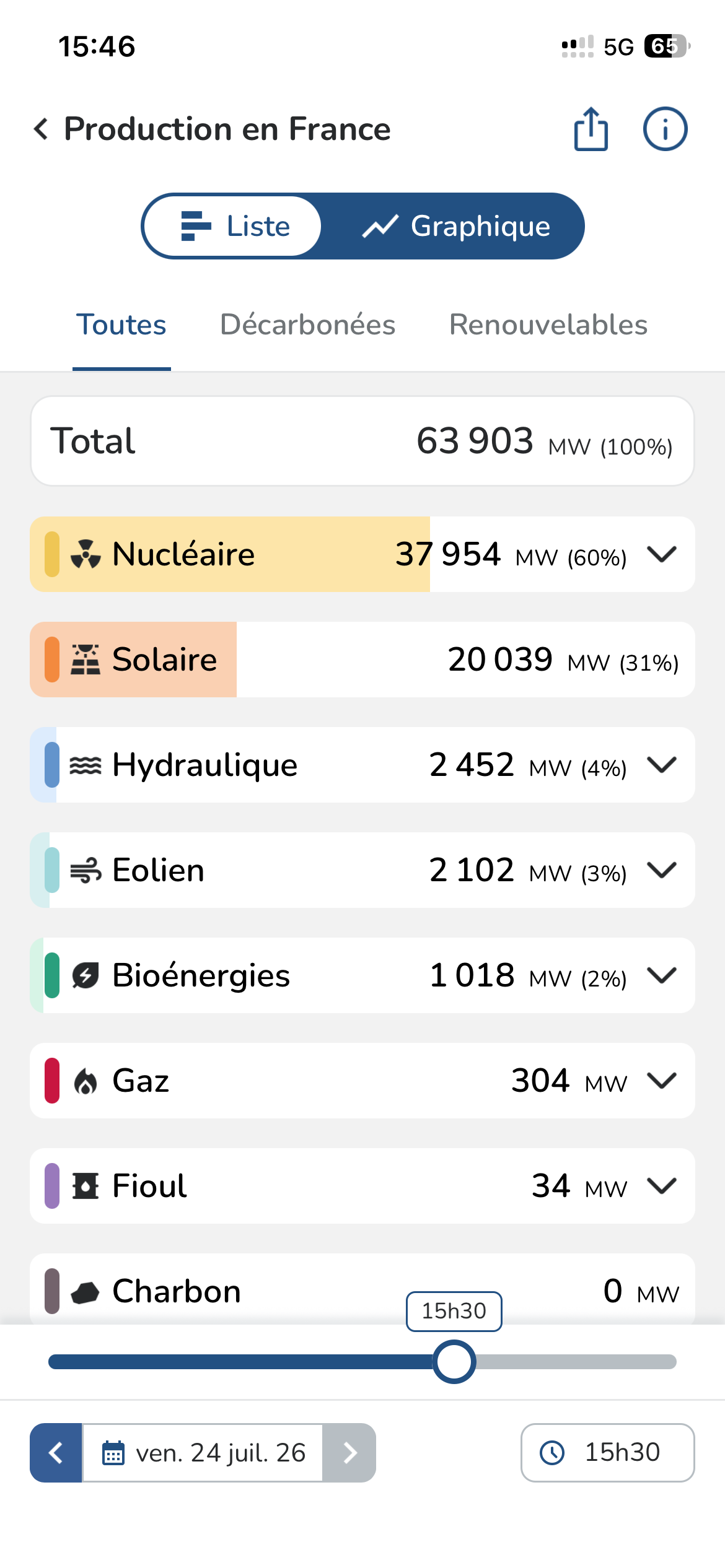The width and height of the screenshot is (725, 1568).
Task: Open the info circle icon
Action: 665,129
